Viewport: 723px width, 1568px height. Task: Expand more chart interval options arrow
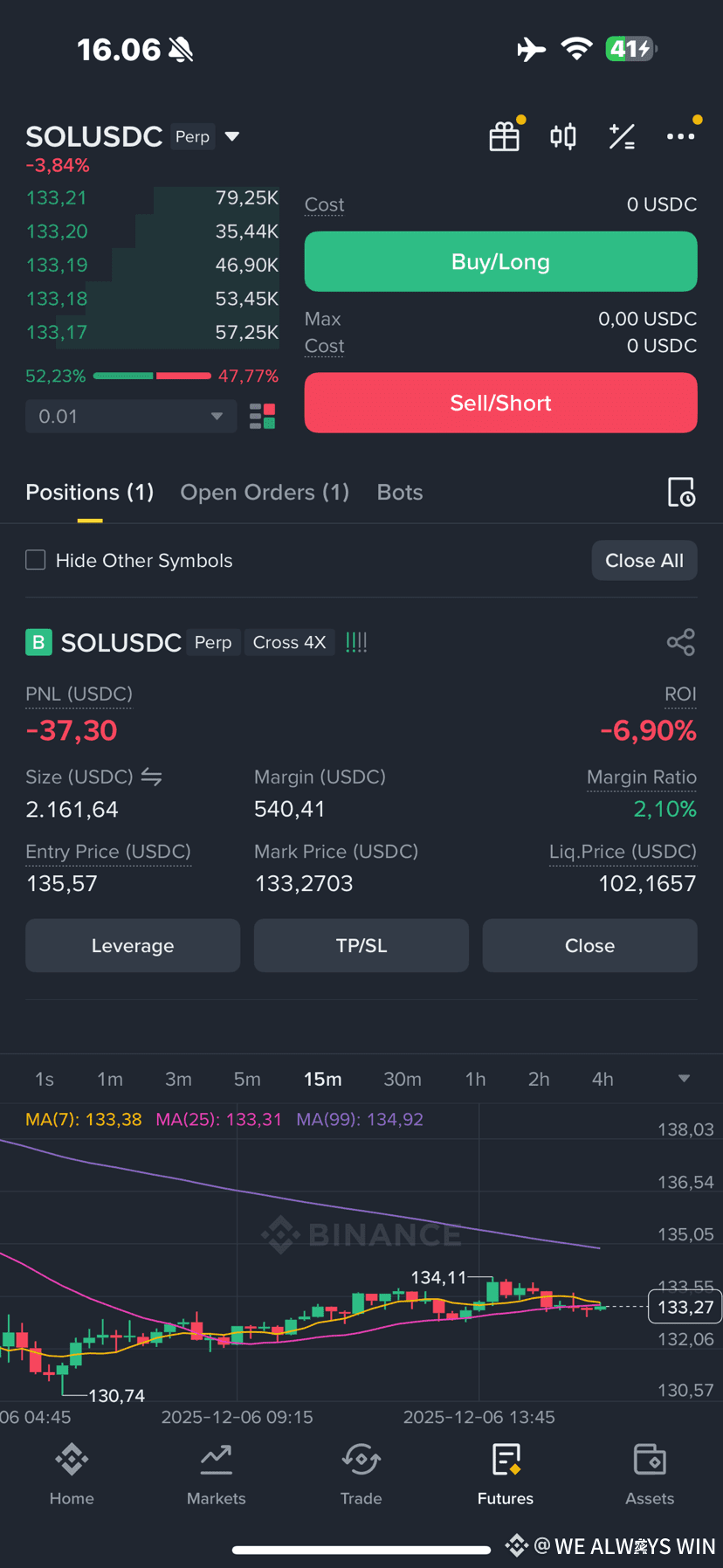pos(685,1079)
